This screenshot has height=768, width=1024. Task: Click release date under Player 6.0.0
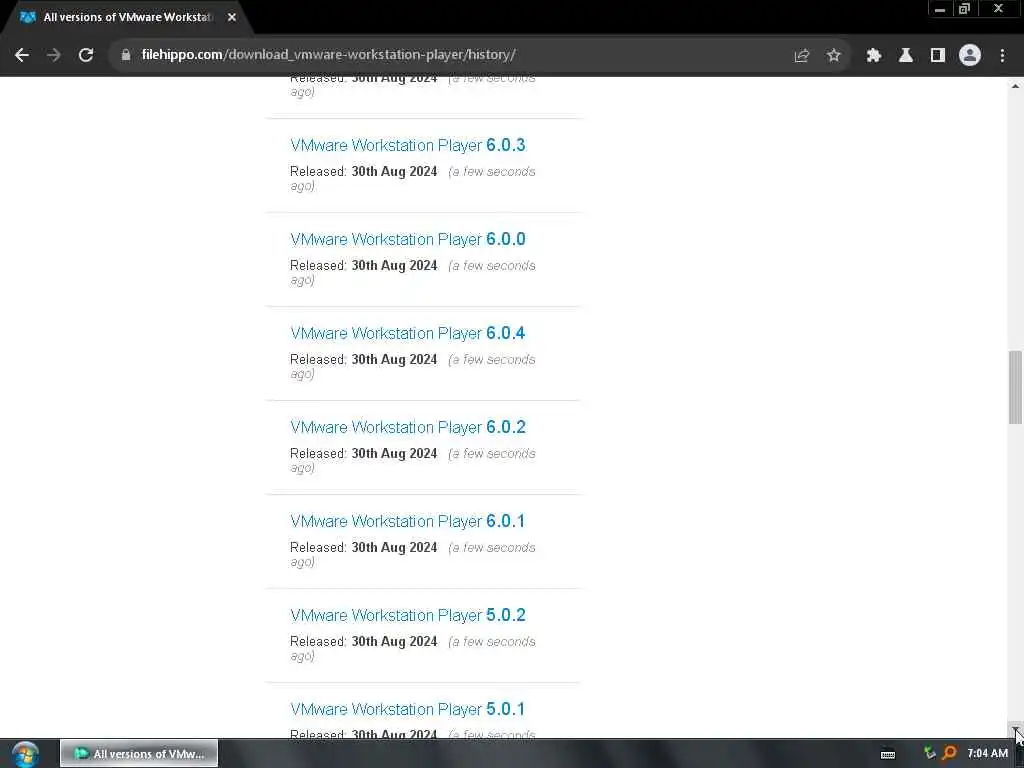[x=394, y=266]
